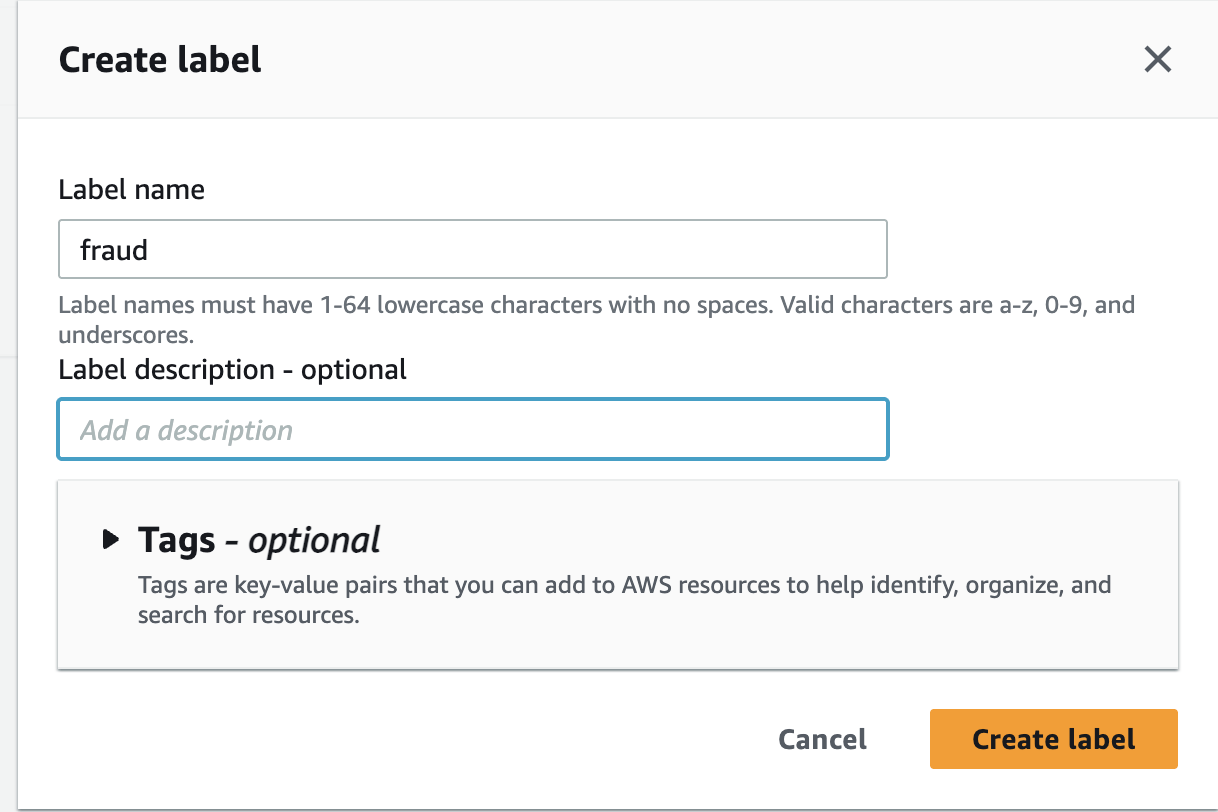The image size is (1218, 812).
Task: Click the 'Add a description' placeholder
Action: [186, 431]
